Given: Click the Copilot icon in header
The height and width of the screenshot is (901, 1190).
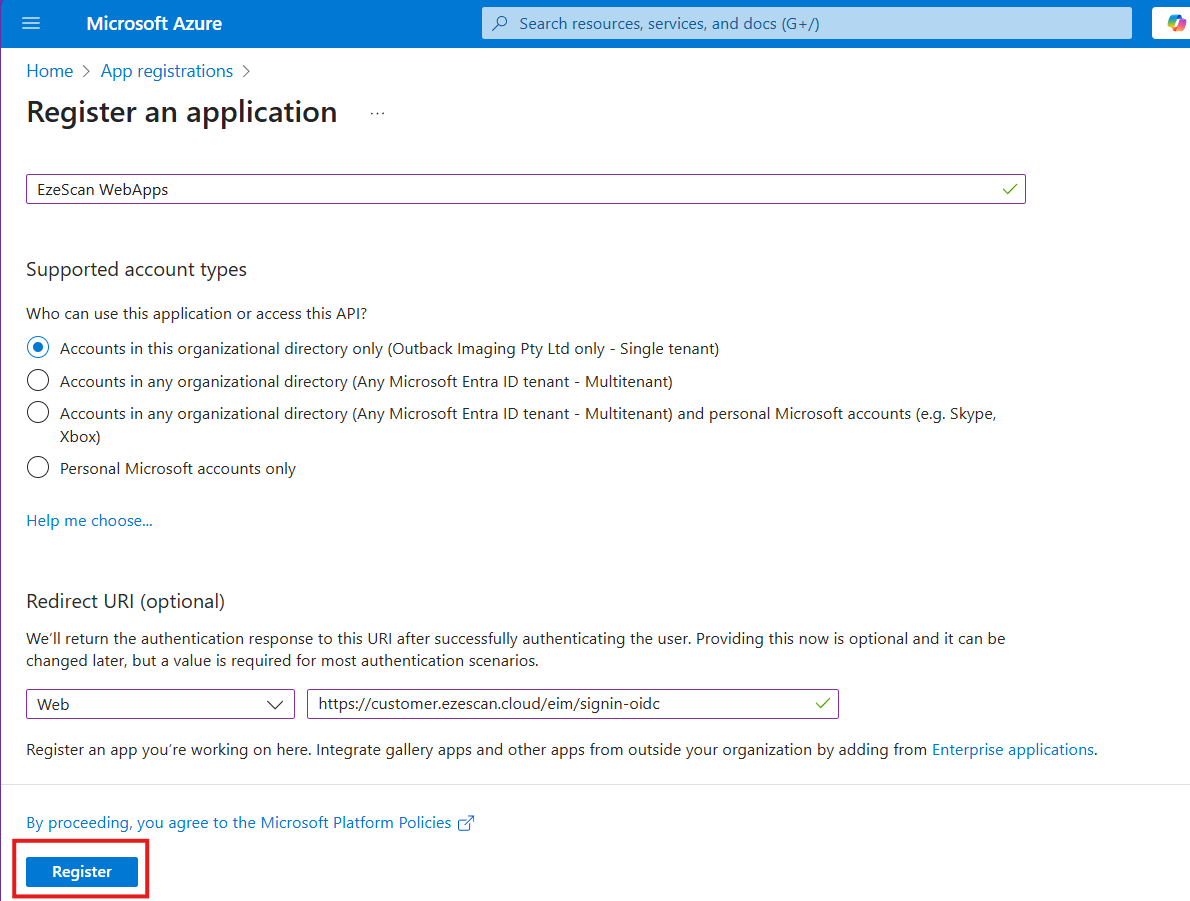Looking at the screenshot, I should pyautogui.click(x=1176, y=23).
